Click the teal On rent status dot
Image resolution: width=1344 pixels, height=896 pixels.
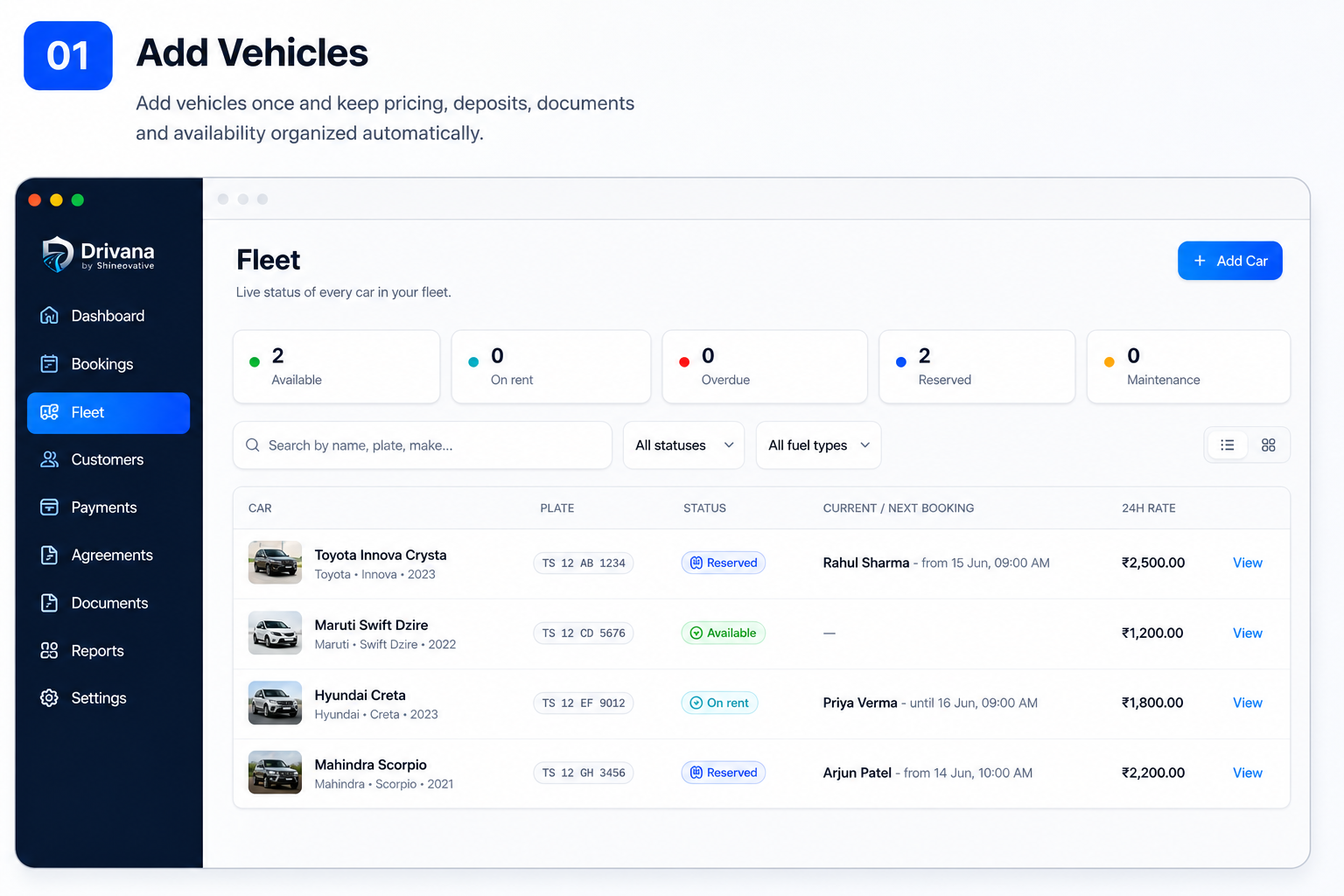473,362
